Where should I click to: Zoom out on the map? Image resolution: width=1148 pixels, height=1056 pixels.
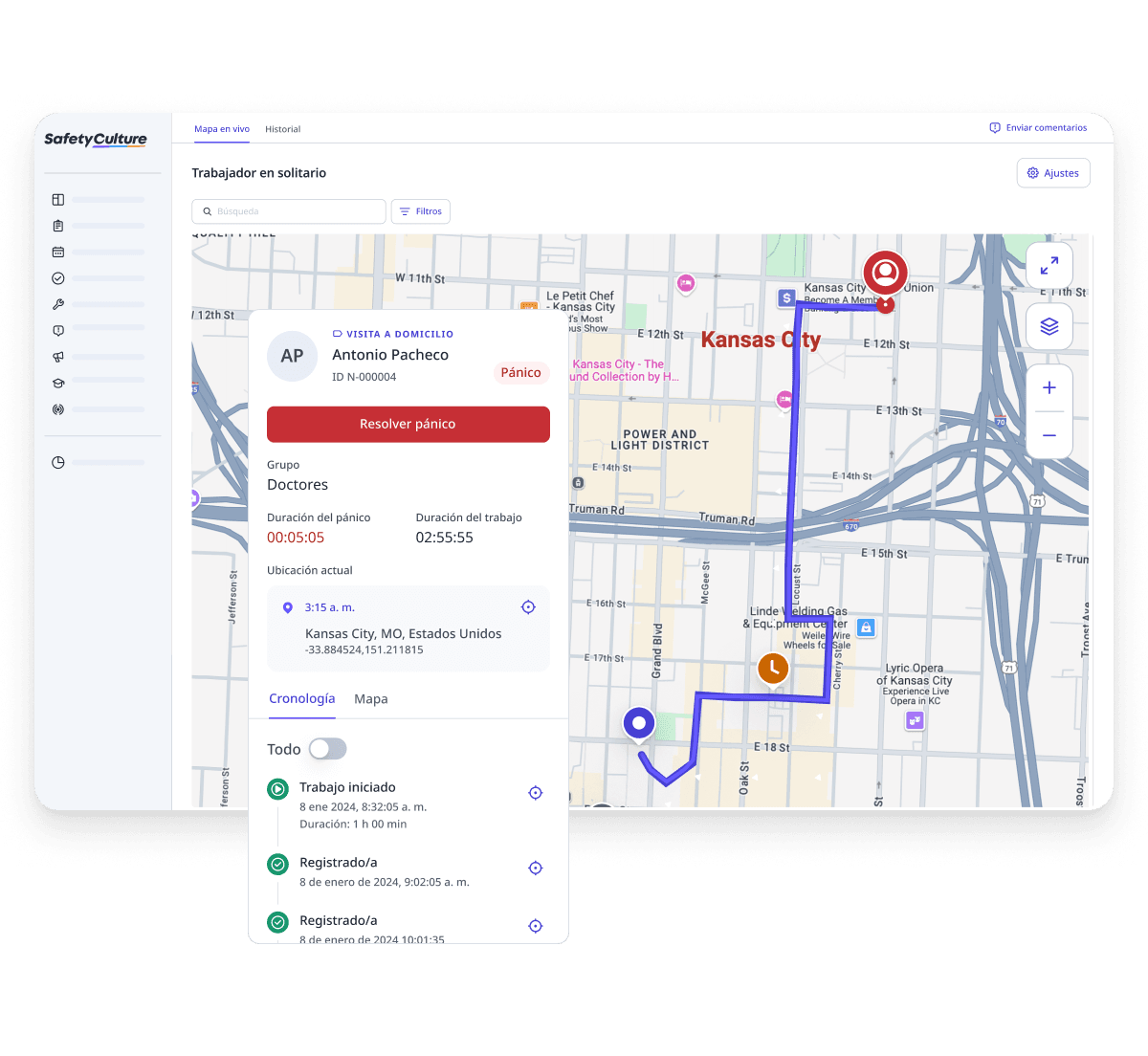click(1049, 435)
